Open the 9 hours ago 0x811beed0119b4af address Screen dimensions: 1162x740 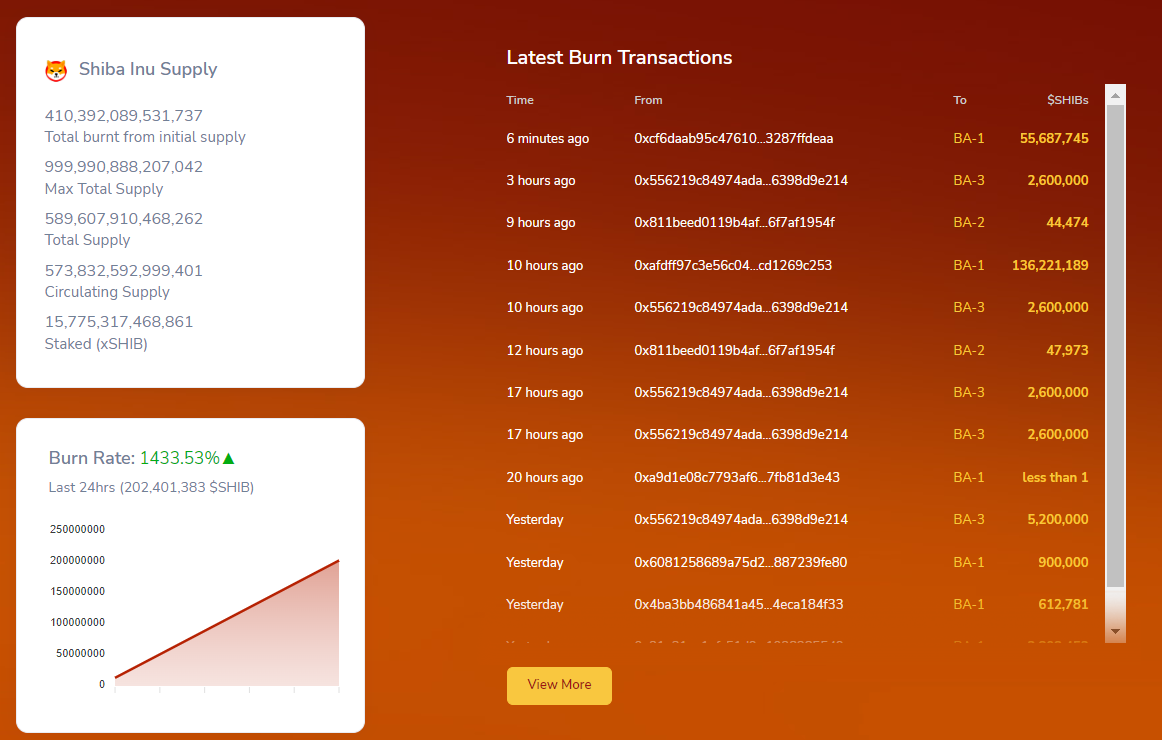[734, 222]
